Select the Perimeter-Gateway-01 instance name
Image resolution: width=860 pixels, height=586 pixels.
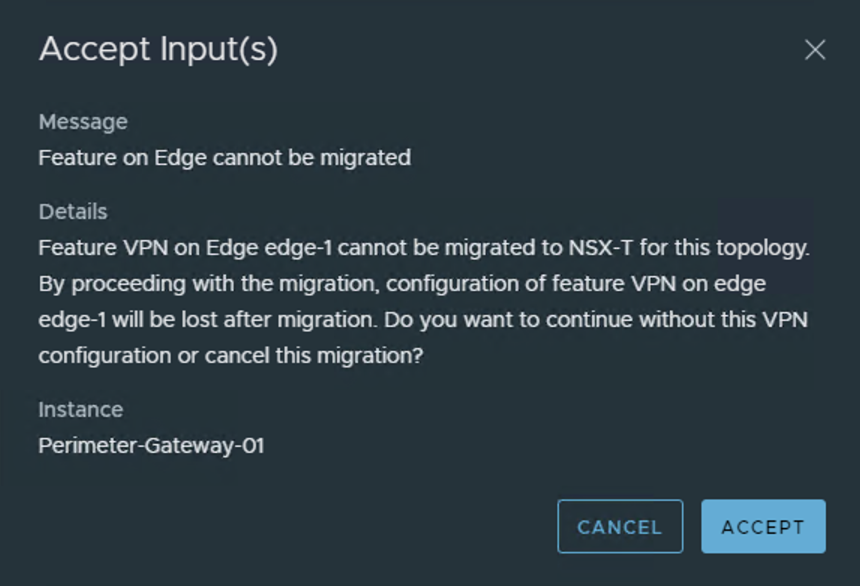[151, 446]
